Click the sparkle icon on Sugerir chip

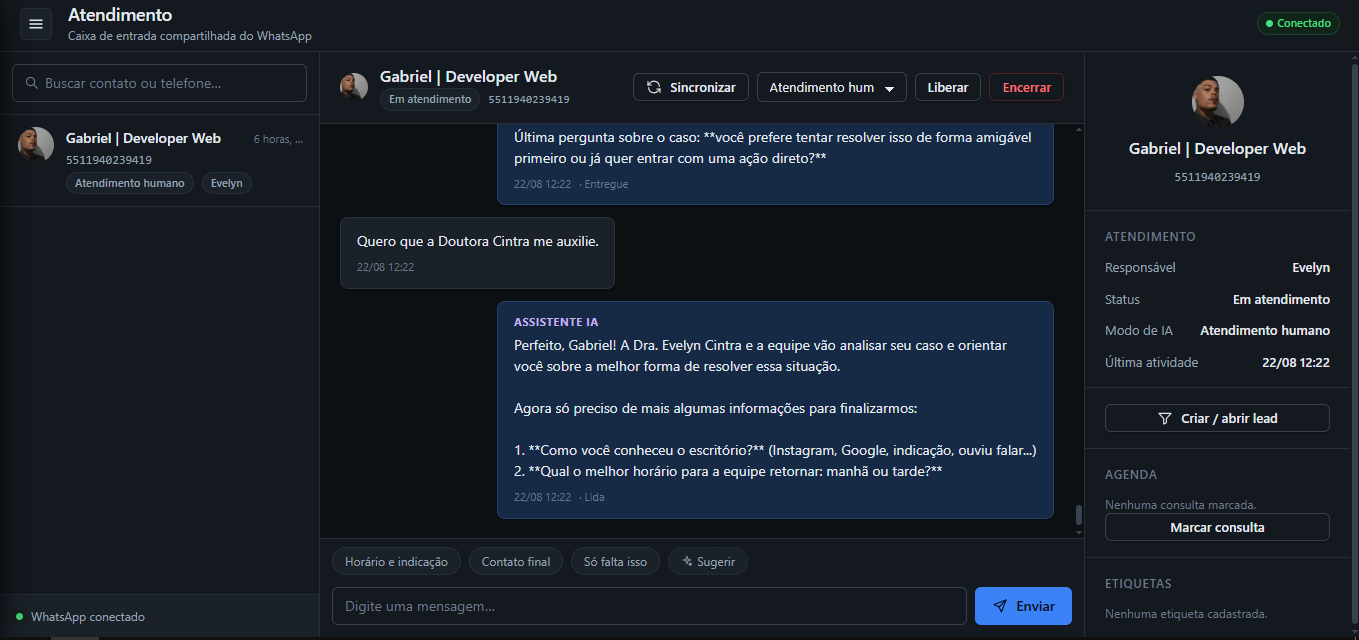click(687, 561)
